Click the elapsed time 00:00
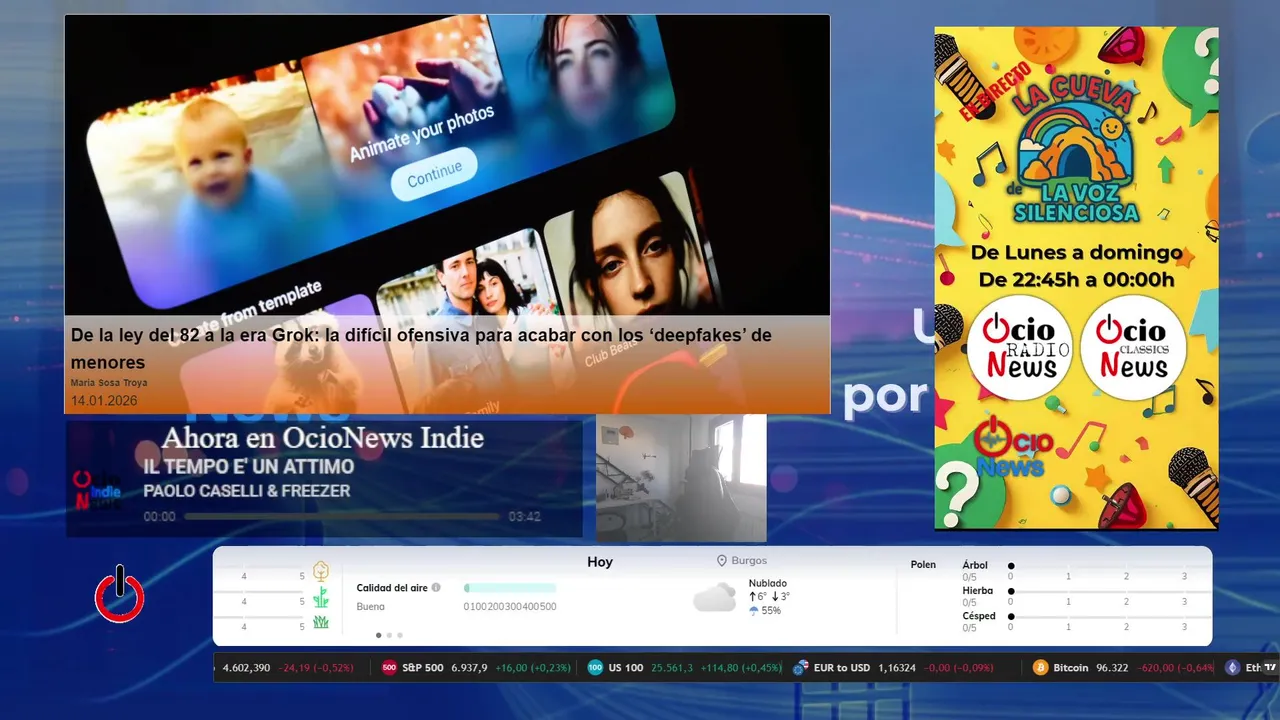1280x720 pixels. (x=159, y=517)
